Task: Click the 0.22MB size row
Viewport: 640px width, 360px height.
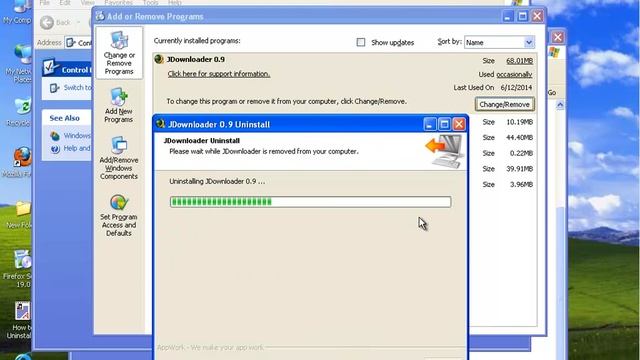Action: point(507,153)
